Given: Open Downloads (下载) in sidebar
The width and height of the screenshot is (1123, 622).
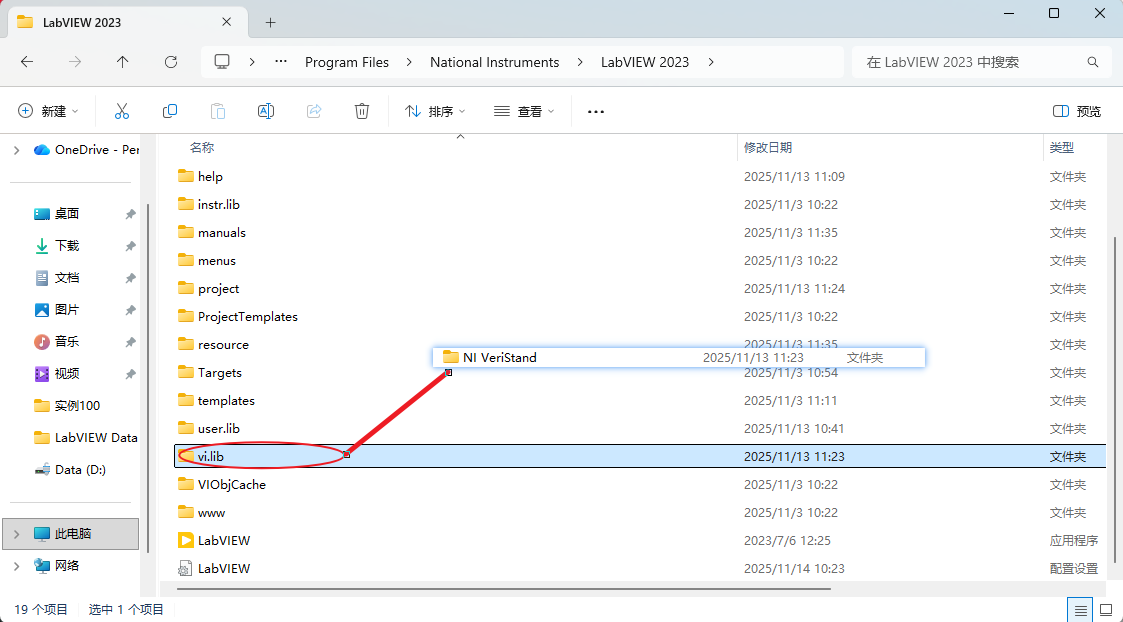Looking at the screenshot, I should (67, 246).
